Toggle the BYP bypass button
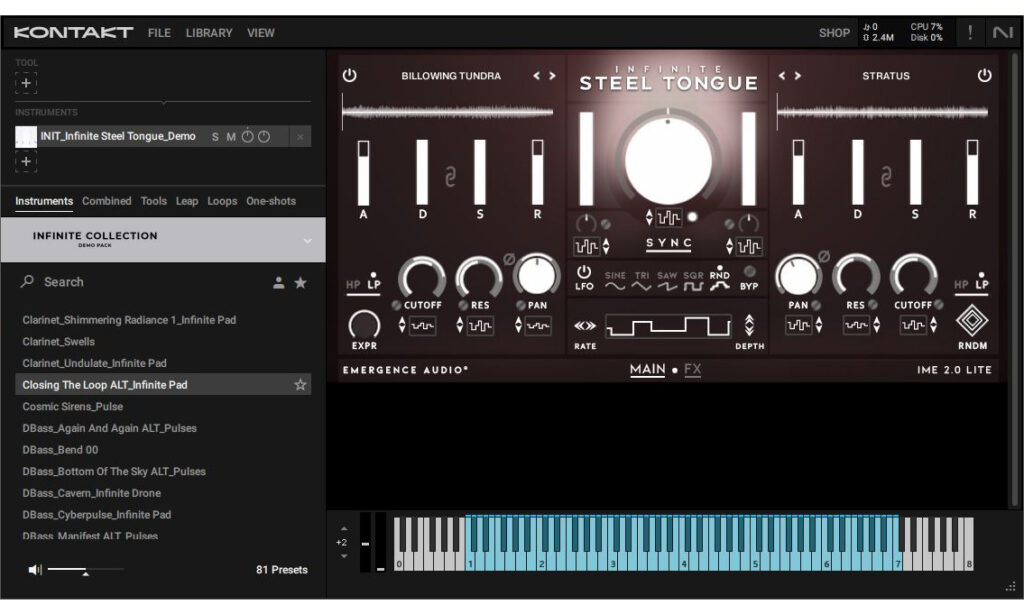This screenshot has width=1024, height=614. coord(749,272)
